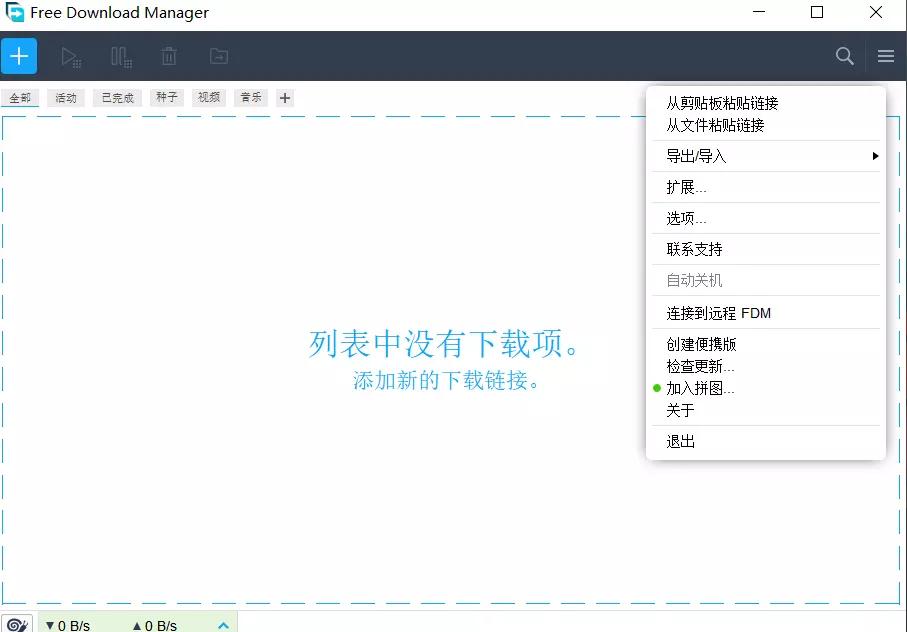Click 退出 to exit the app
Image resolution: width=907 pixels, height=632 pixels.
click(680, 440)
